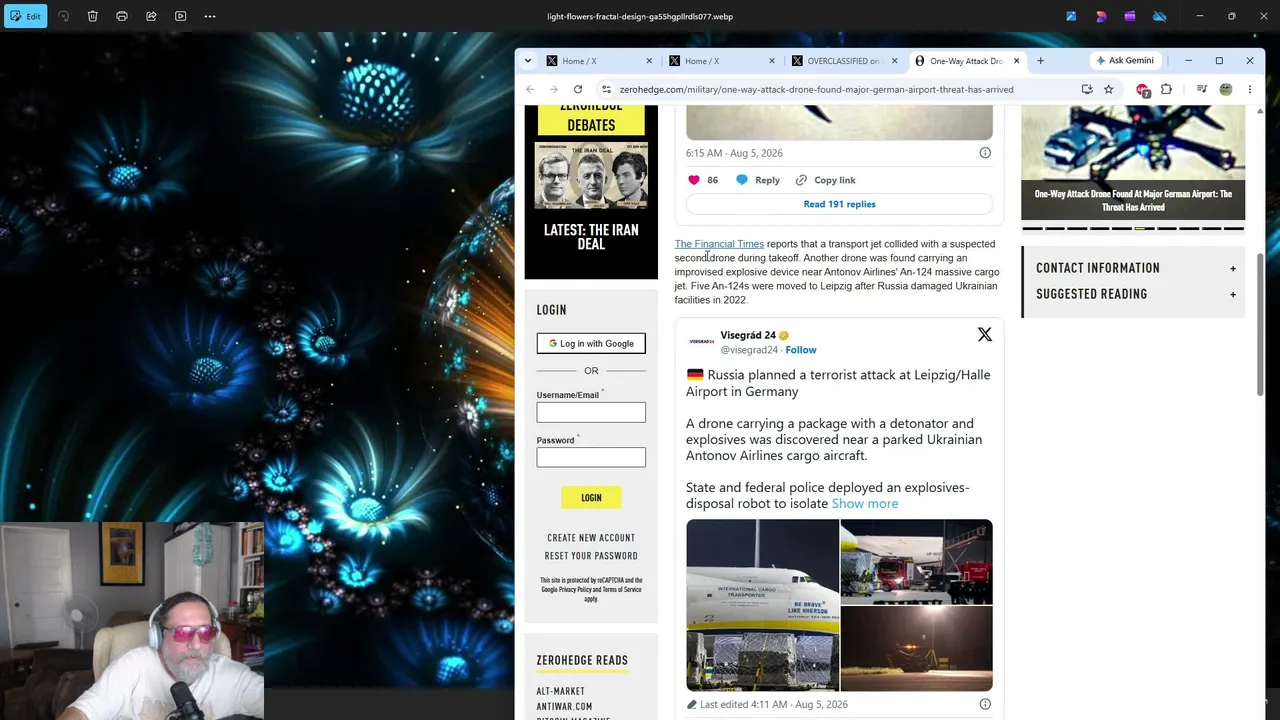Delete the image using trash icon

(x=92, y=16)
